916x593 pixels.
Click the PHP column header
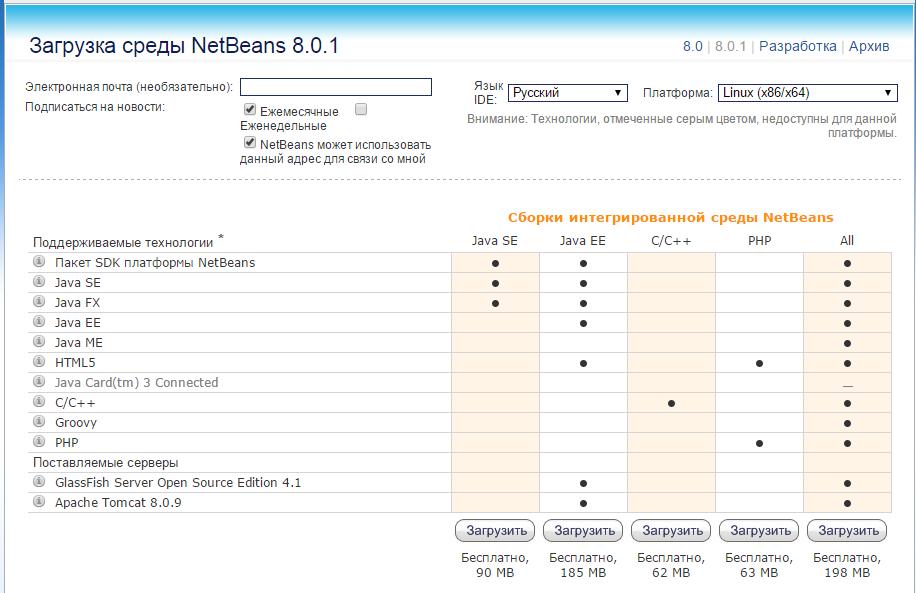click(x=759, y=241)
